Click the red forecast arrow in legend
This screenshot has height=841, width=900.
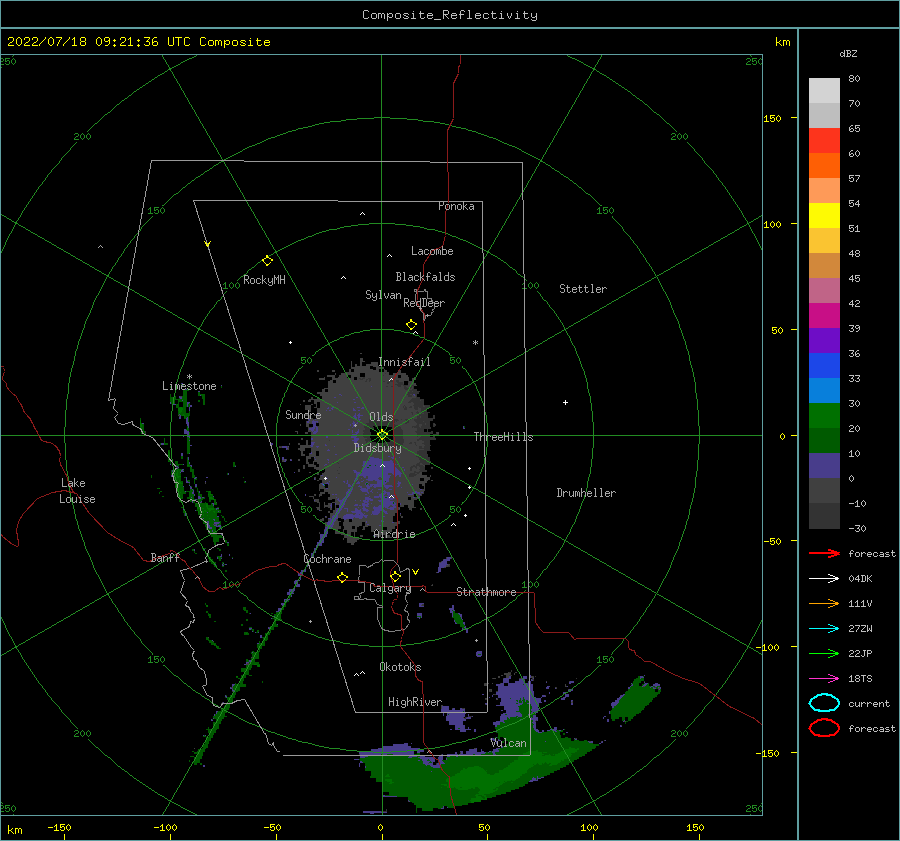(x=824, y=553)
